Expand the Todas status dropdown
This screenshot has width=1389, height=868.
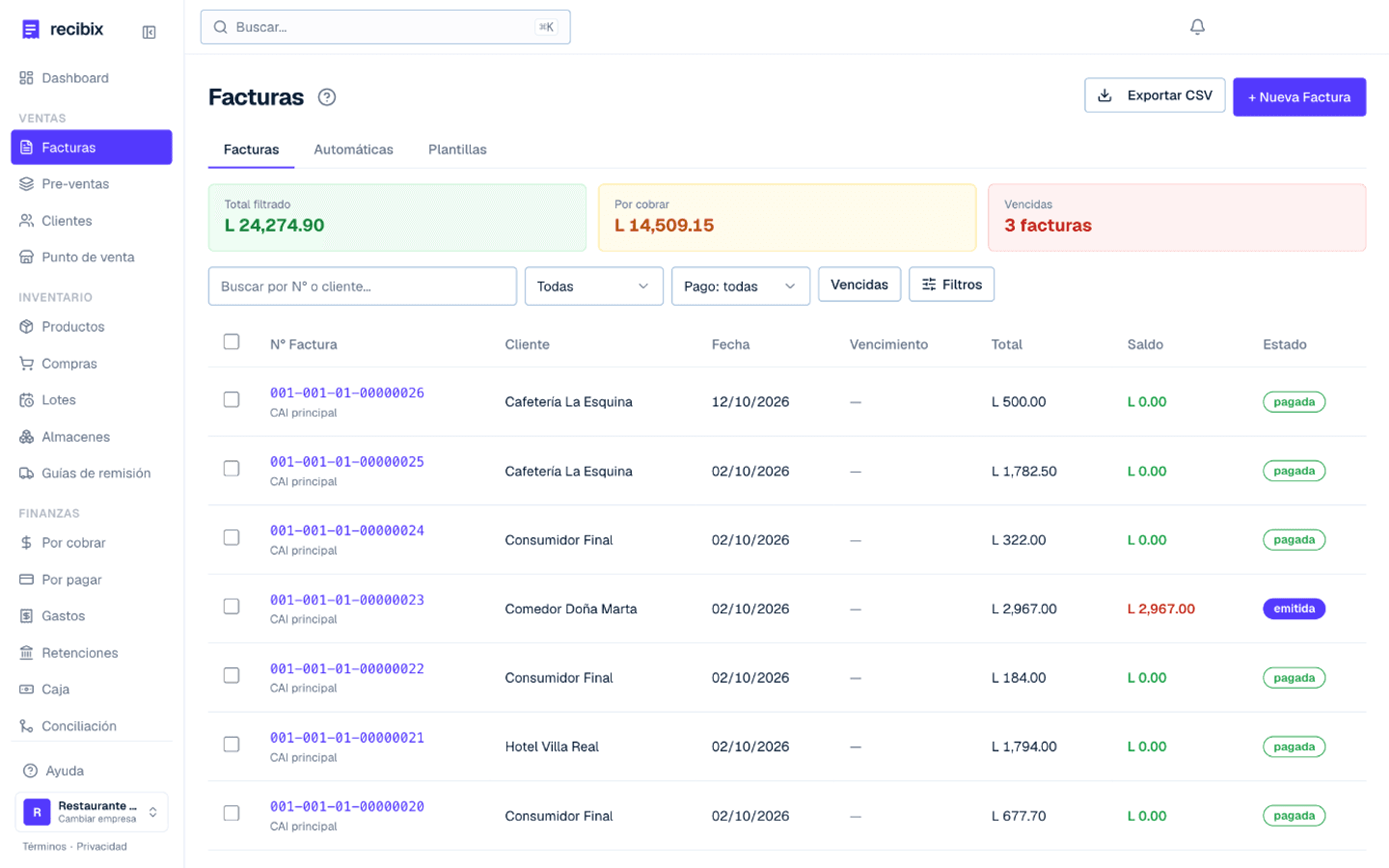pyautogui.click(x=593, y=286)
